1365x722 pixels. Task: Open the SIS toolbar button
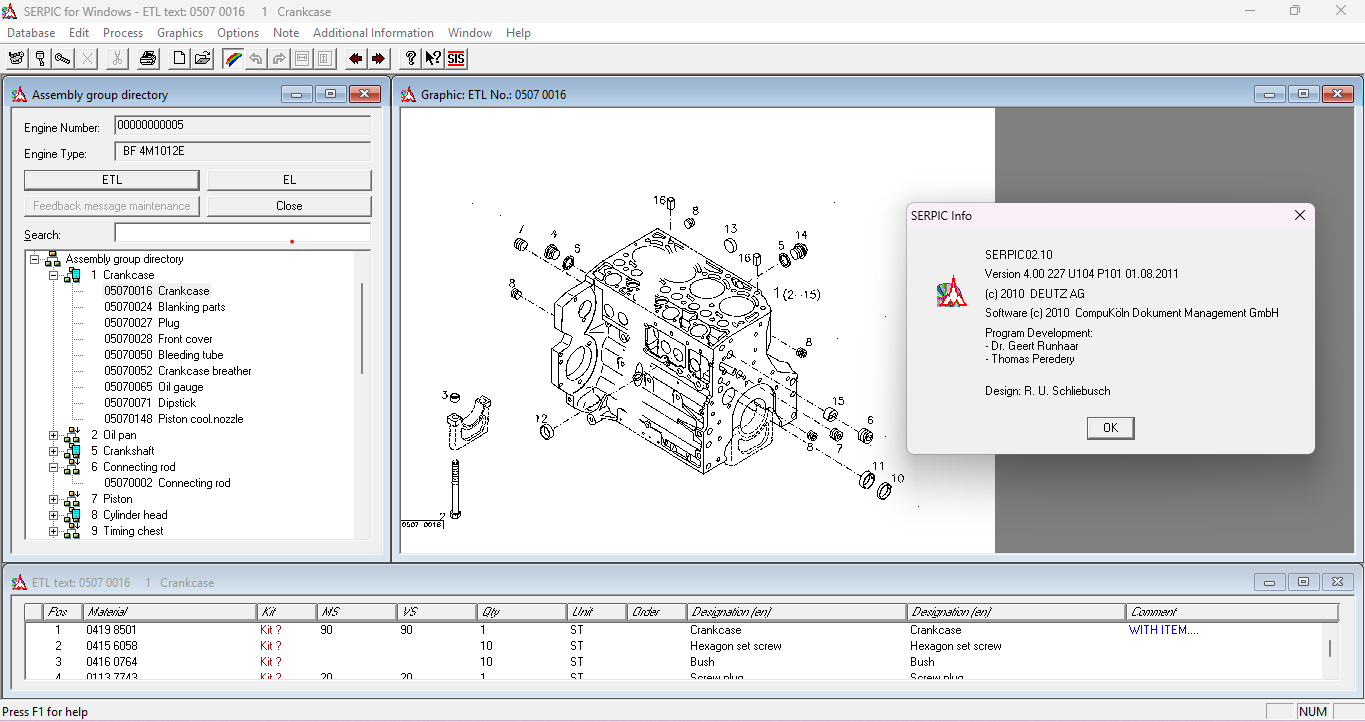pos(456,58)
